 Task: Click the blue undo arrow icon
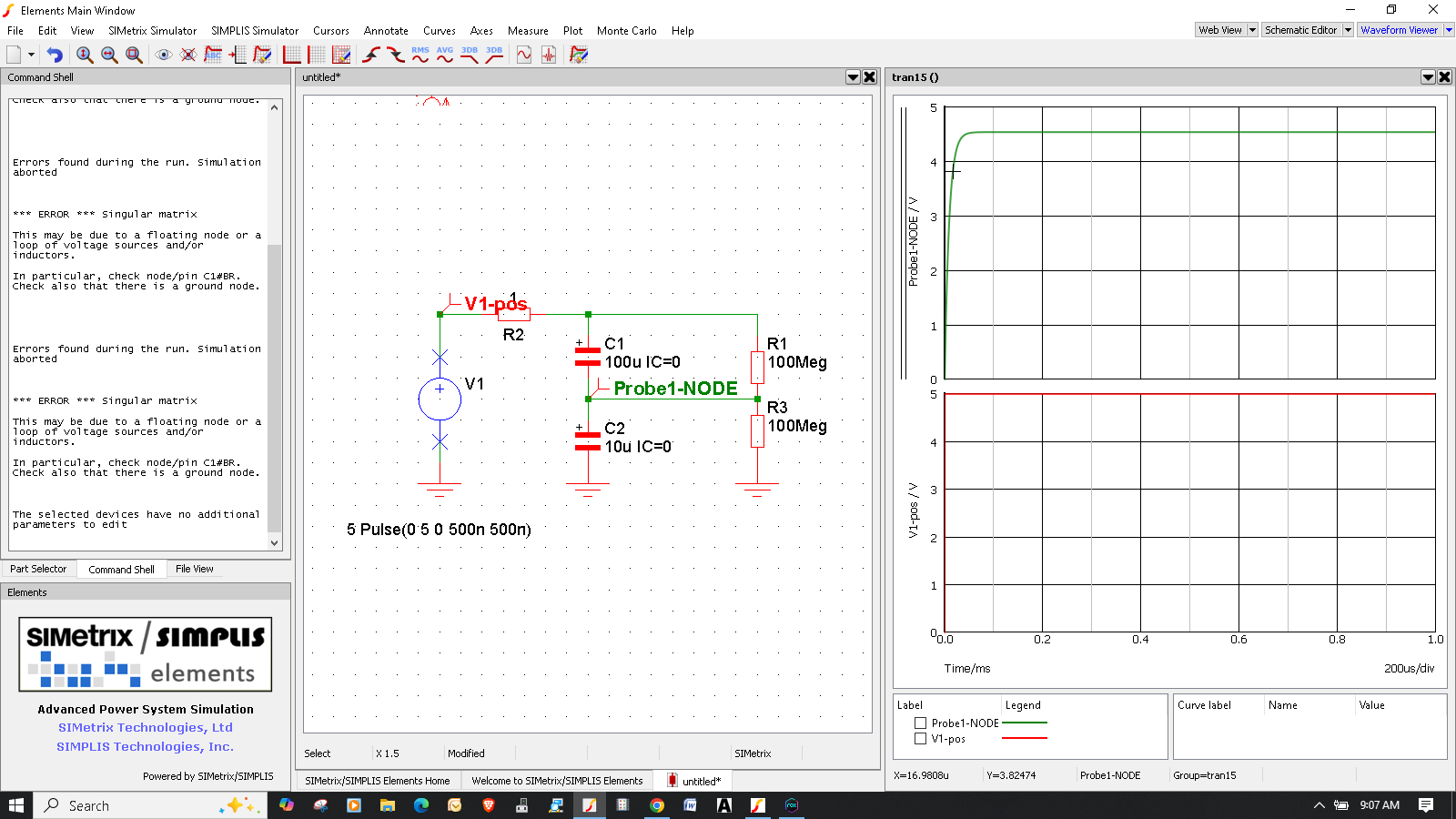click(x=55, y=55)
